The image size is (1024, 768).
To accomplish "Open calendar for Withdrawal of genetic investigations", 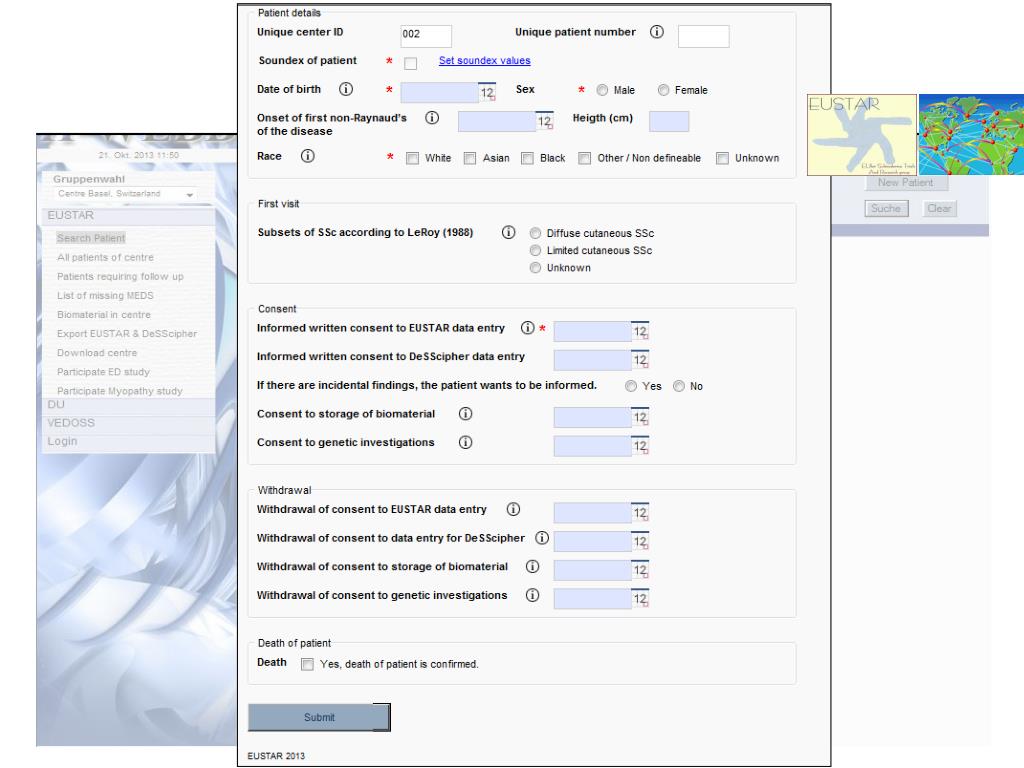I will (x=640, y=599).
